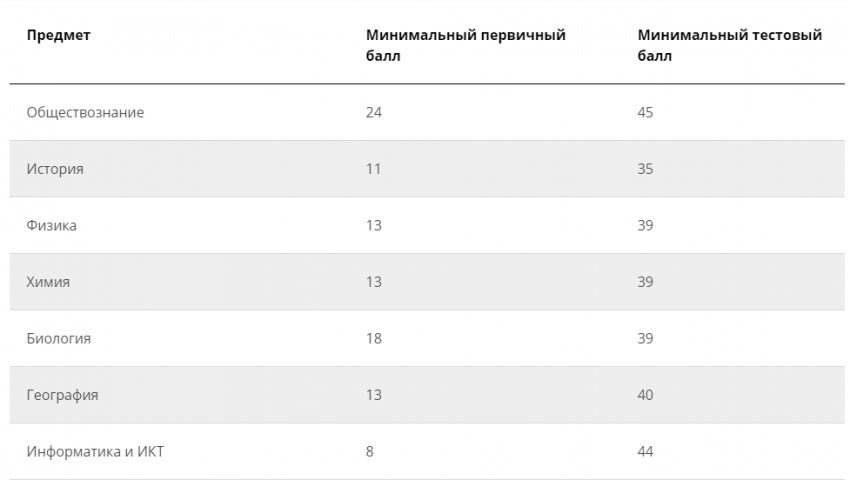Click primary score 13 in Химия row
This screenshot has height=480, width=850.
[374, 282]
